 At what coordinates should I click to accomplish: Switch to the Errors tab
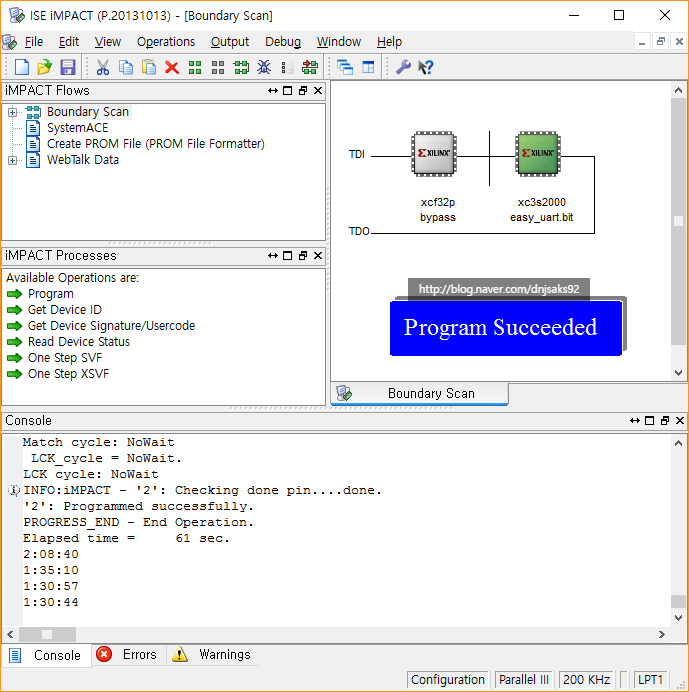[x=129, y=654]
